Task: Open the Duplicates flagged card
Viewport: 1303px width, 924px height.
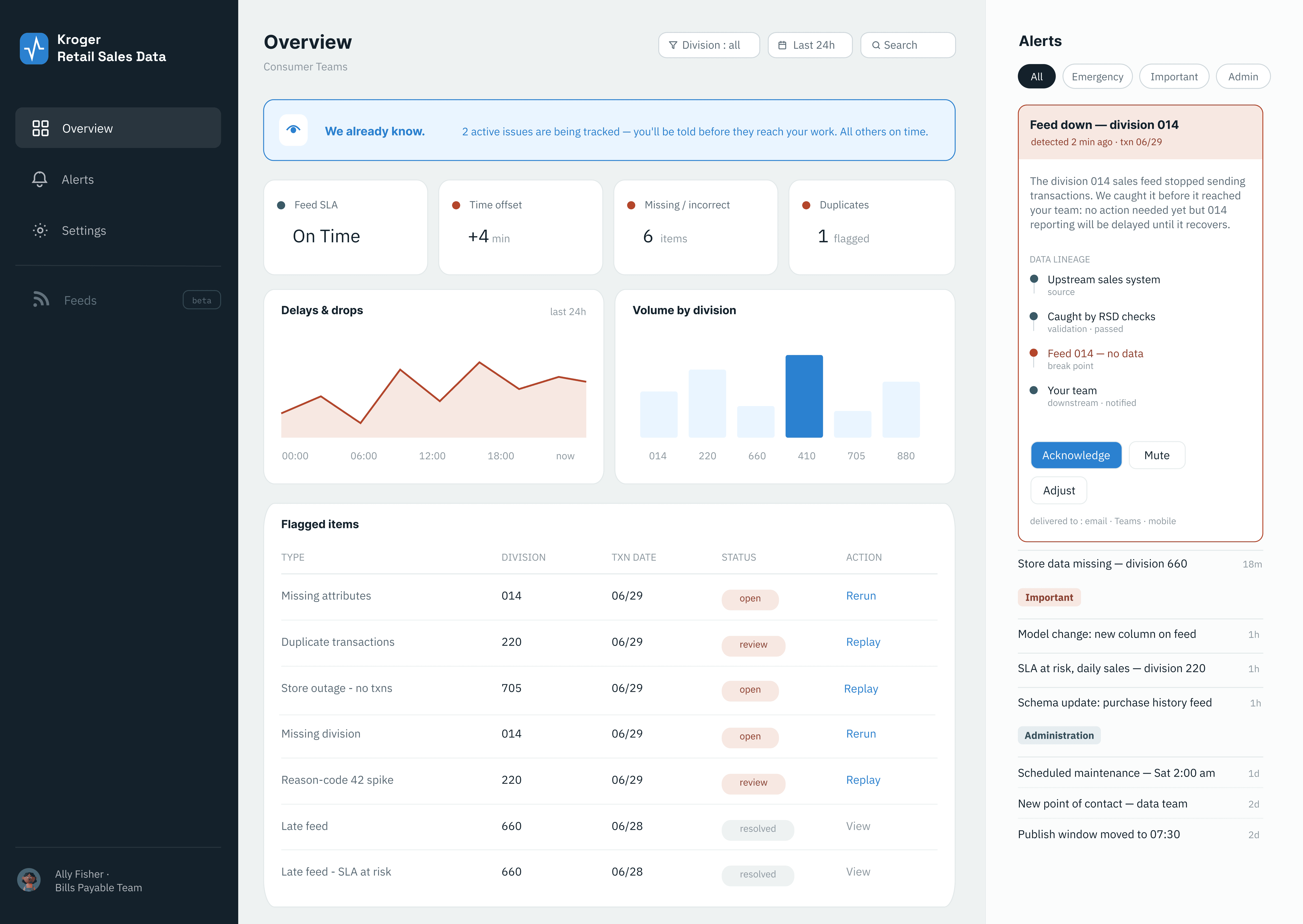Action: (x=872, y=228)
